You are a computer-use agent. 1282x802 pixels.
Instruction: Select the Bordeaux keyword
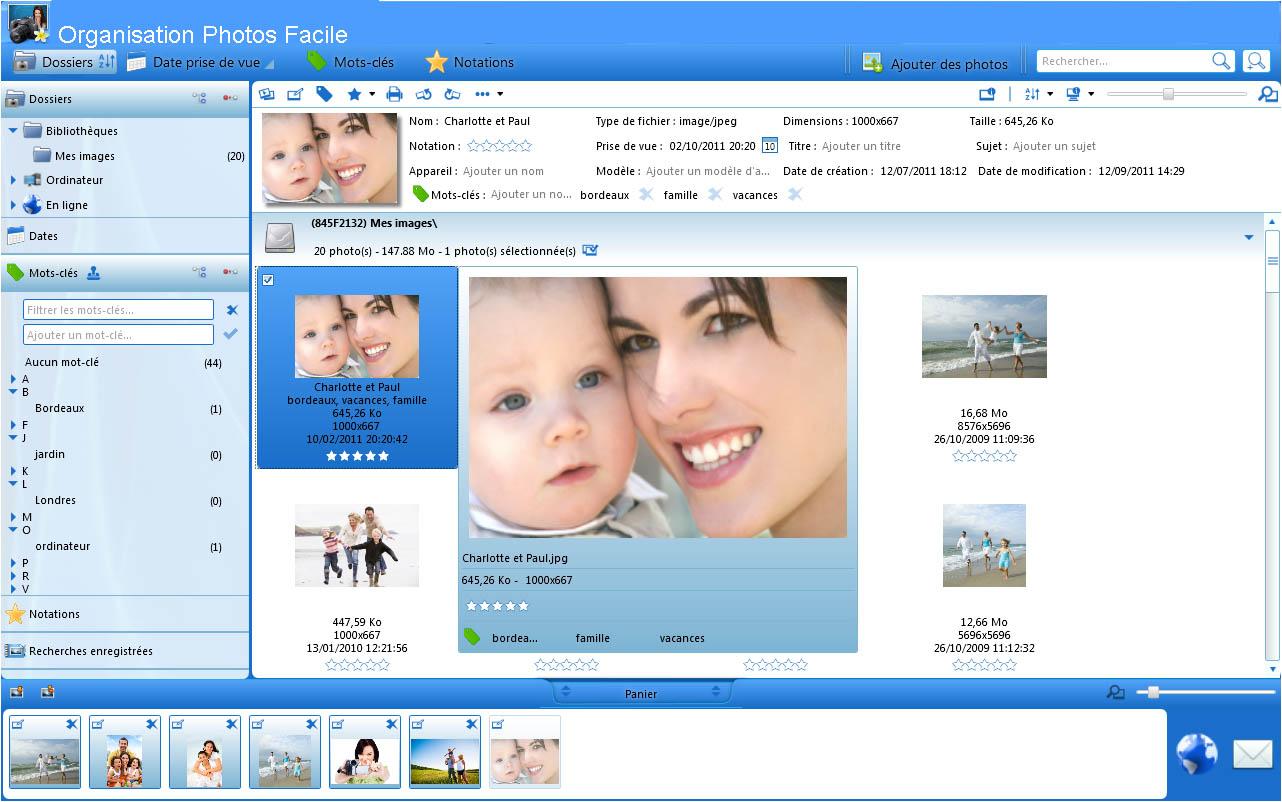coord(59,408)
